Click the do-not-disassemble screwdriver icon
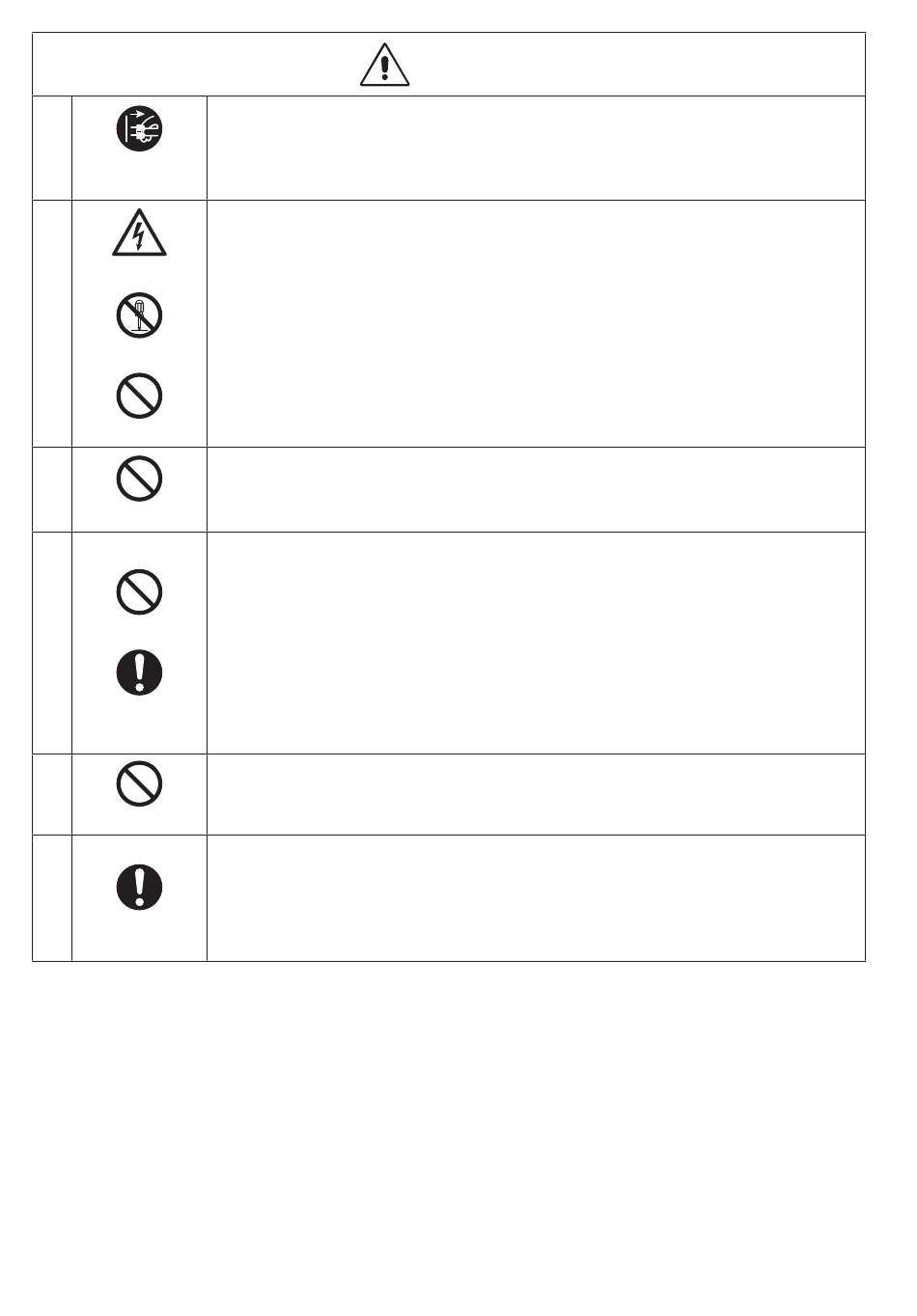 (140, 315)
